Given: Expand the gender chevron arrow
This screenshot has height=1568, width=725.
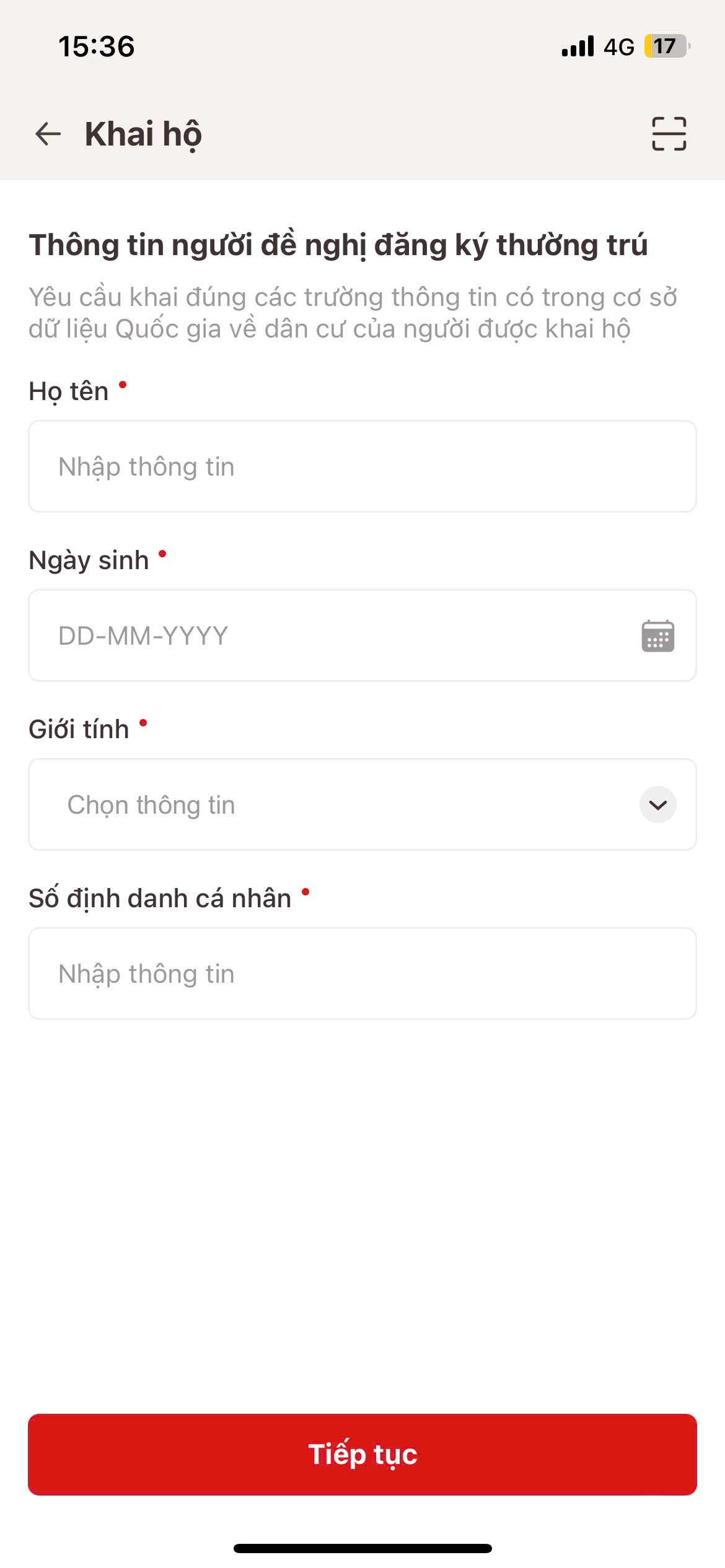Looking at the screenshot, I should click(x=657, y=804).
